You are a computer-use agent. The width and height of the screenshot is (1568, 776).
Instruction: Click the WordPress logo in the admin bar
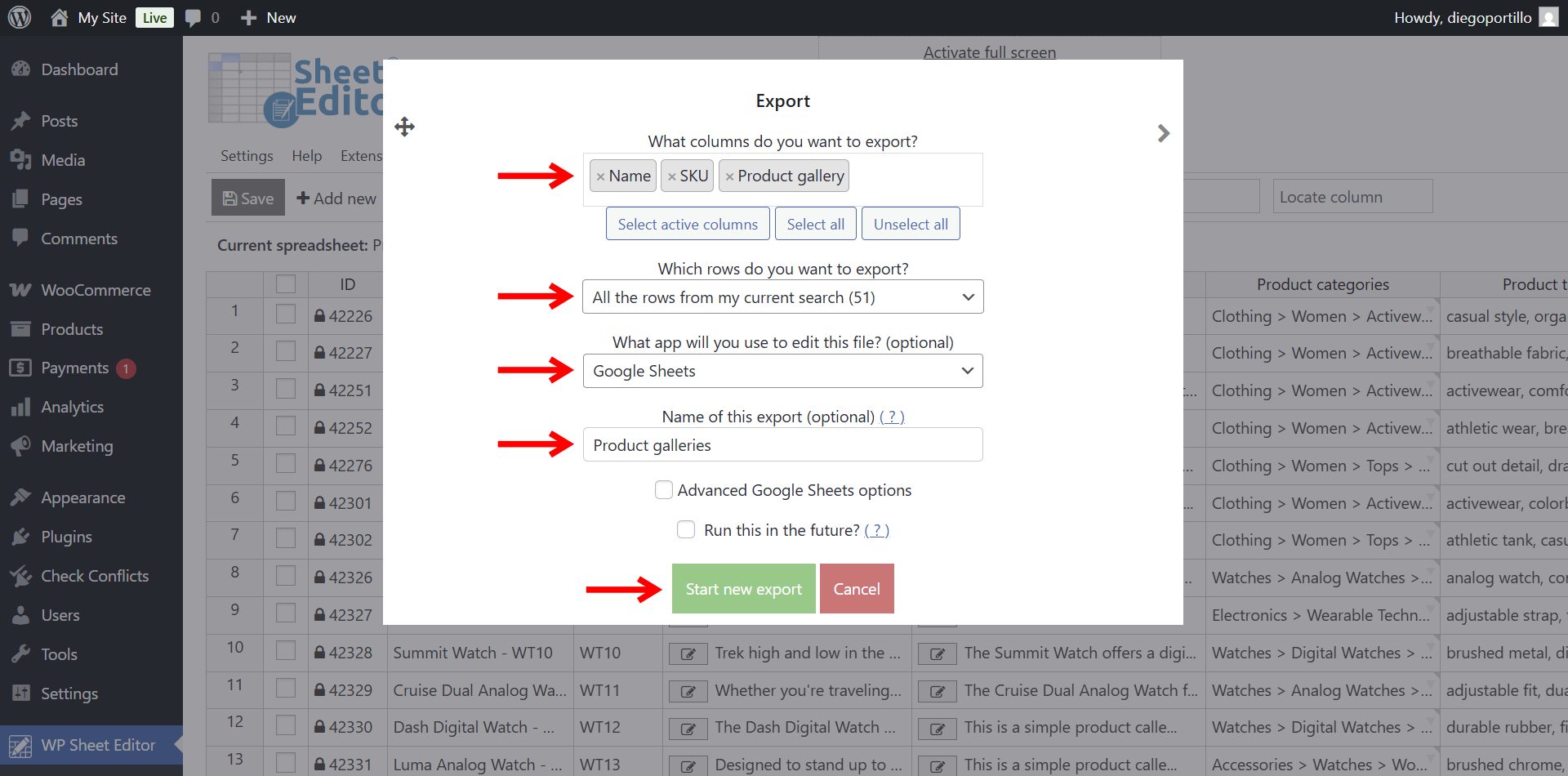(18, 17)
